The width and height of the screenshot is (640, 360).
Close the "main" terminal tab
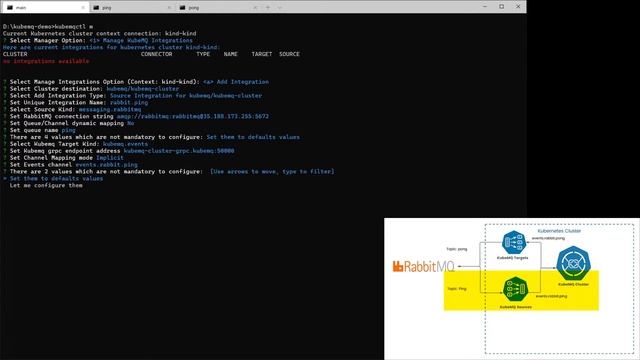pos(83,7)
